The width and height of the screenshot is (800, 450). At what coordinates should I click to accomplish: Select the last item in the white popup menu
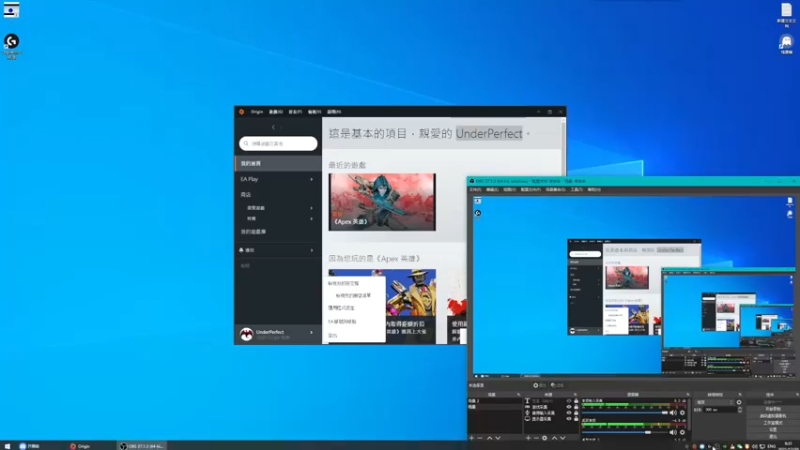pyautogui.click(x=333, y=336)
